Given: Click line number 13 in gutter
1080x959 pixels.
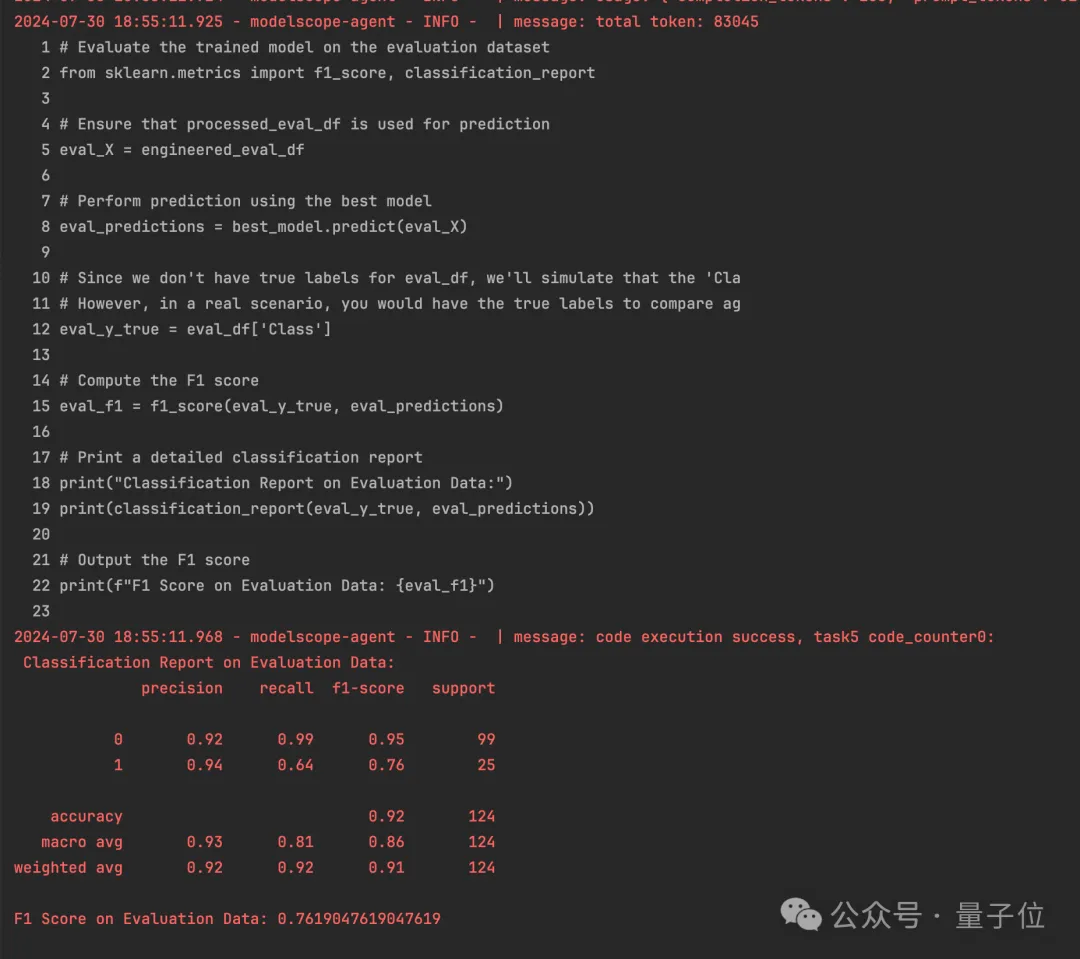Looking at the screenshot, I should pos(41,355).
